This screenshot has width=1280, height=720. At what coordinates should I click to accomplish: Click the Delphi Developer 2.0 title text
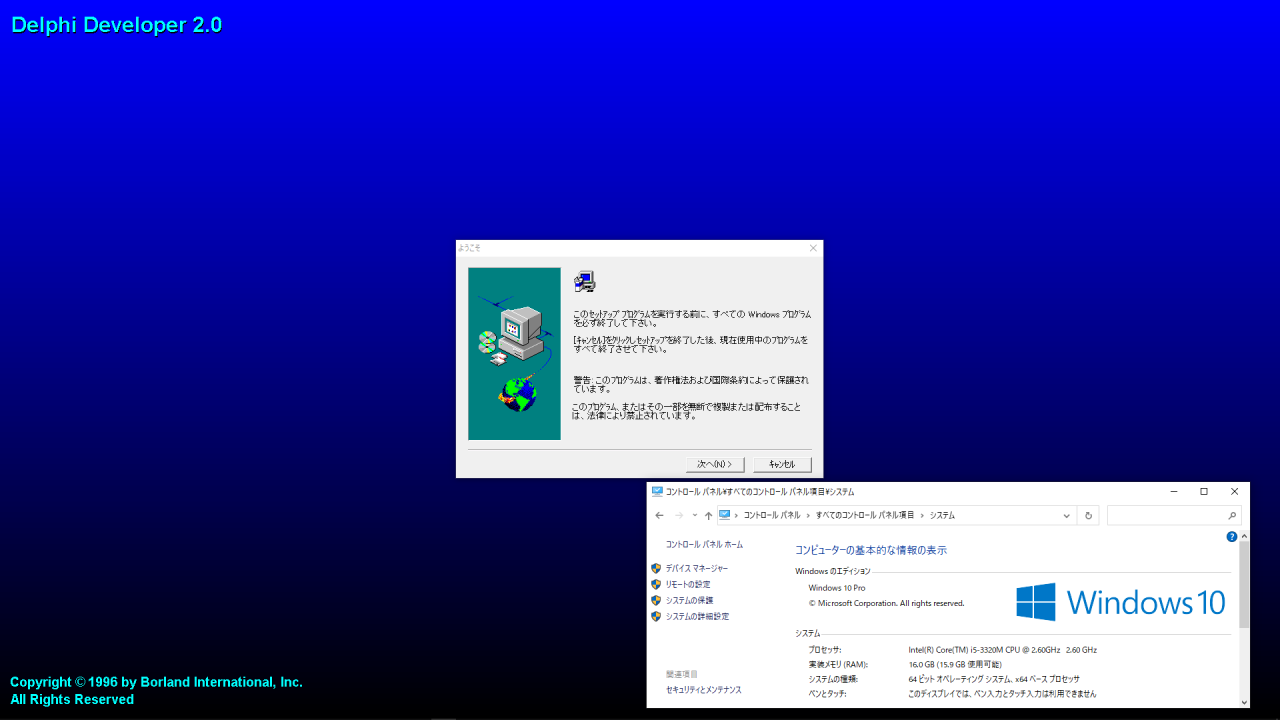116,25
